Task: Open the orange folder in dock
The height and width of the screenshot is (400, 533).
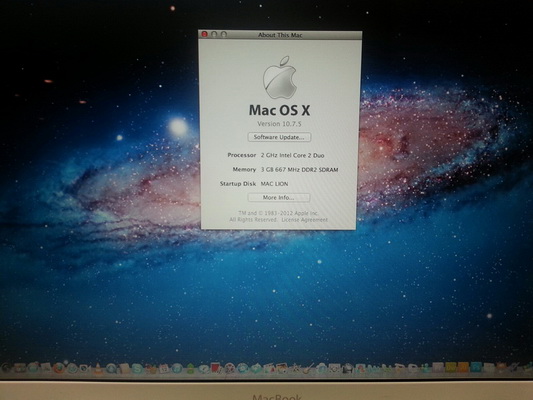Action: click(x=463, y=367)
